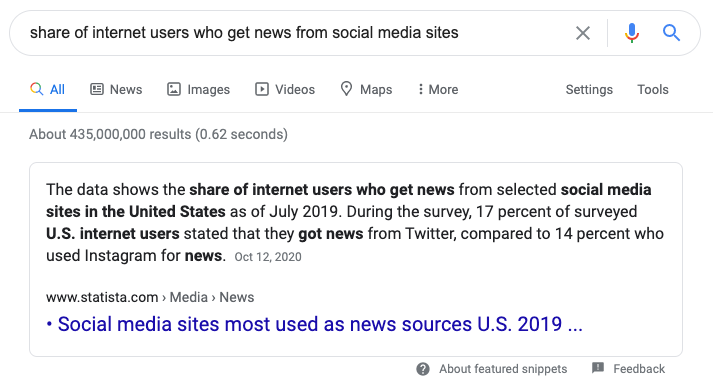Viewport: 713px width, 386px height.
Task: Open the Tools filter options
Action: pos(653,90)
